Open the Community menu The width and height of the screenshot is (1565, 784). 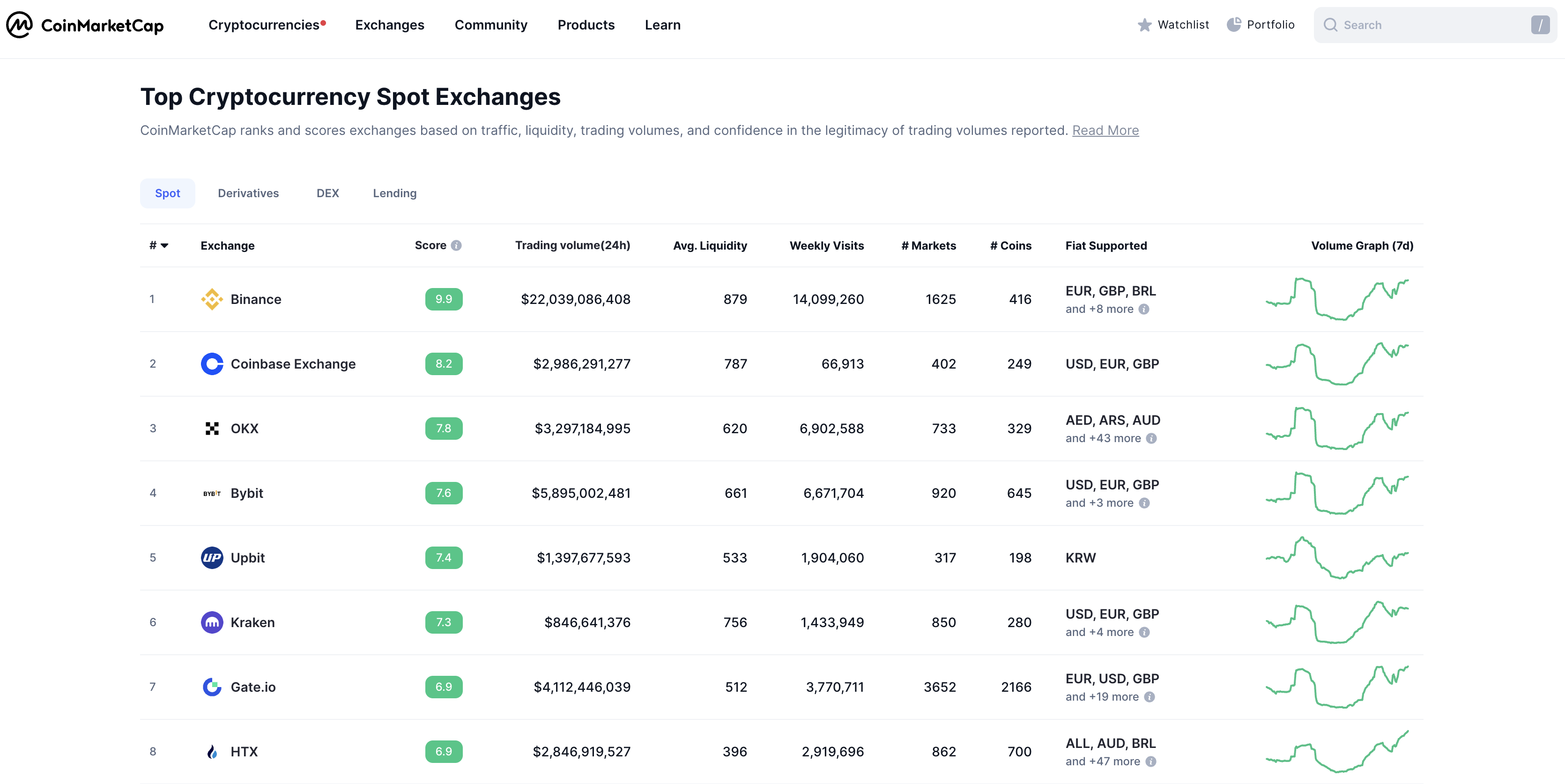click(x=491, y=25)
